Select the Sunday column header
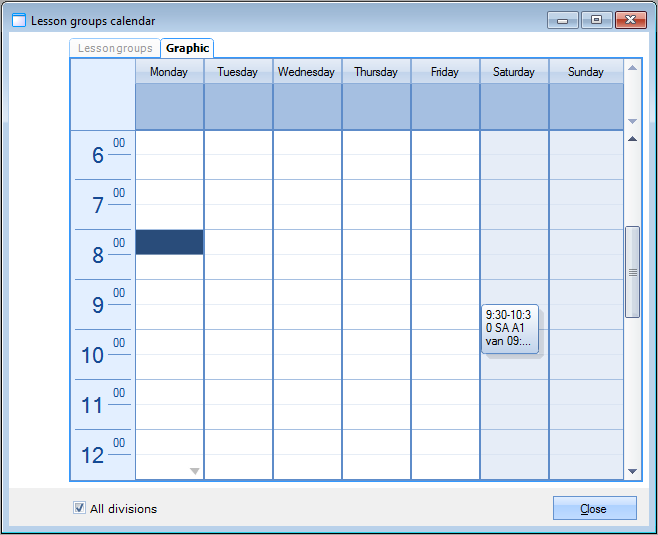Viewport: 658px width, 535px height. 586,72
